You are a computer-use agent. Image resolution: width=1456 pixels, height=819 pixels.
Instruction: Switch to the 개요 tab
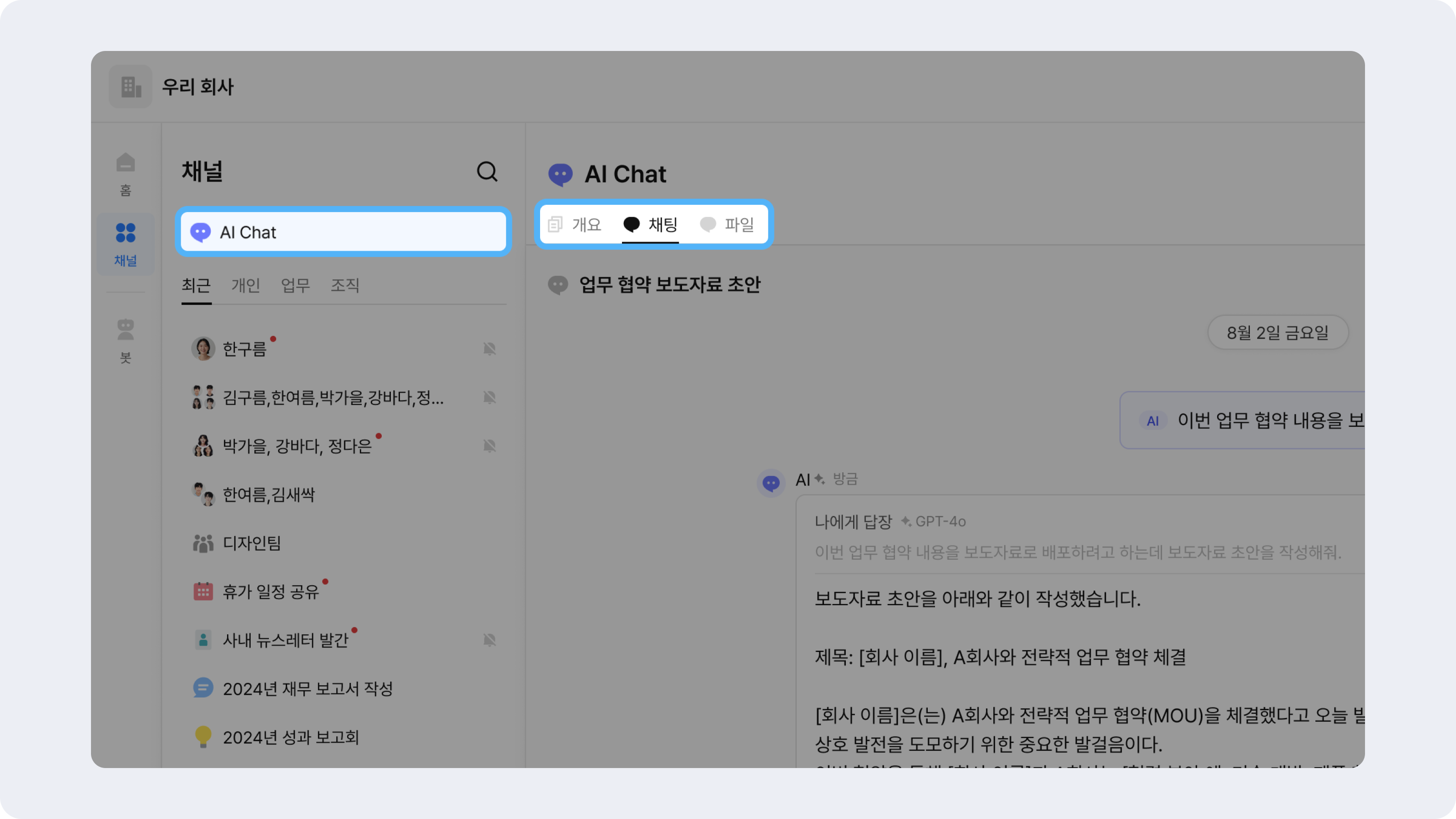click(x=576, y=225)
